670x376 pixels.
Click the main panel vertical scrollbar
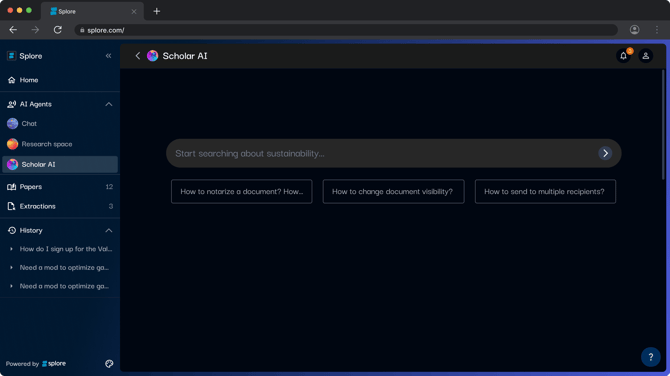point(663,124)
